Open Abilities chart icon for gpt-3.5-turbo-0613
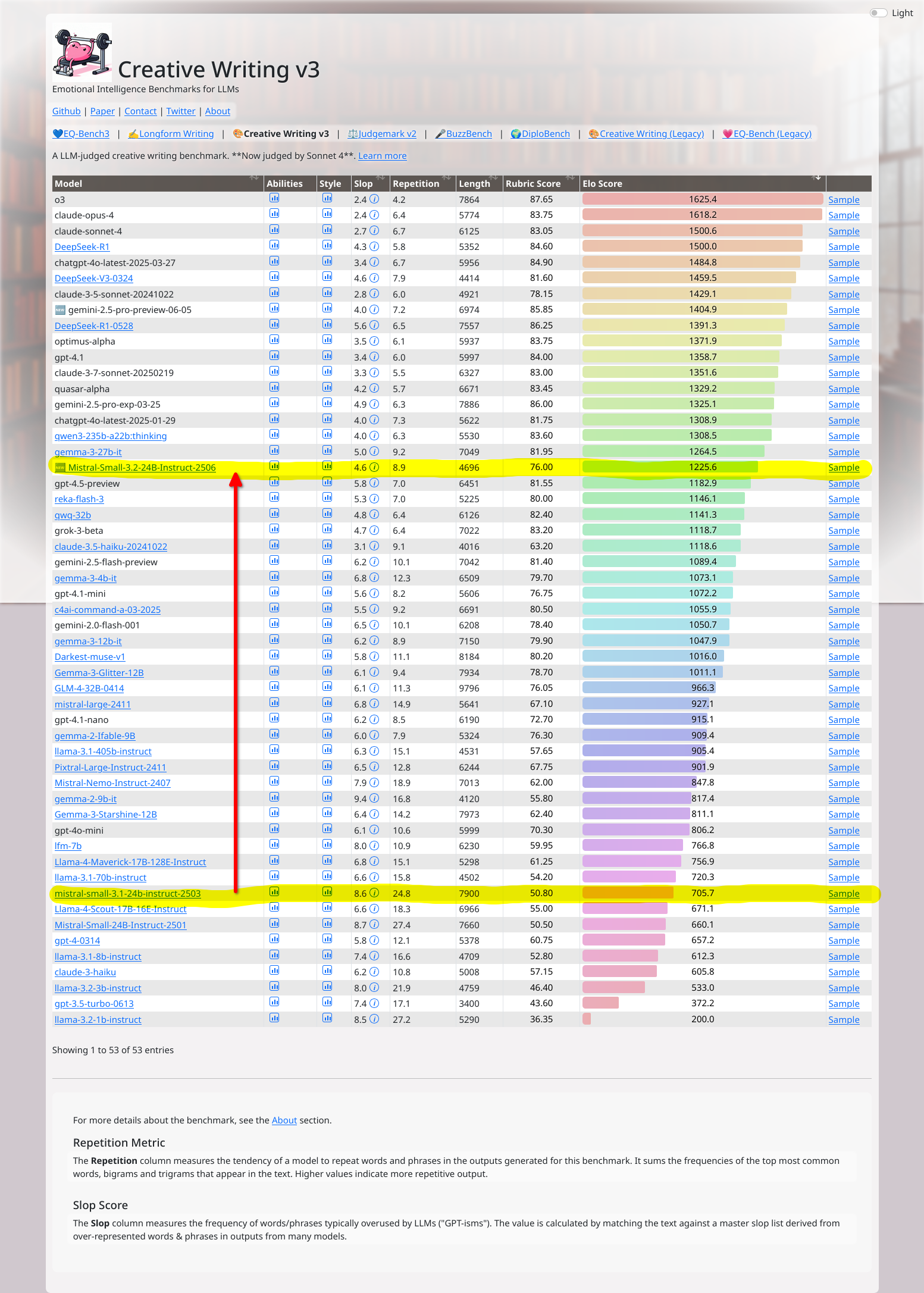Viewport: 924px width, 1293px height. tap(274, 1002)
